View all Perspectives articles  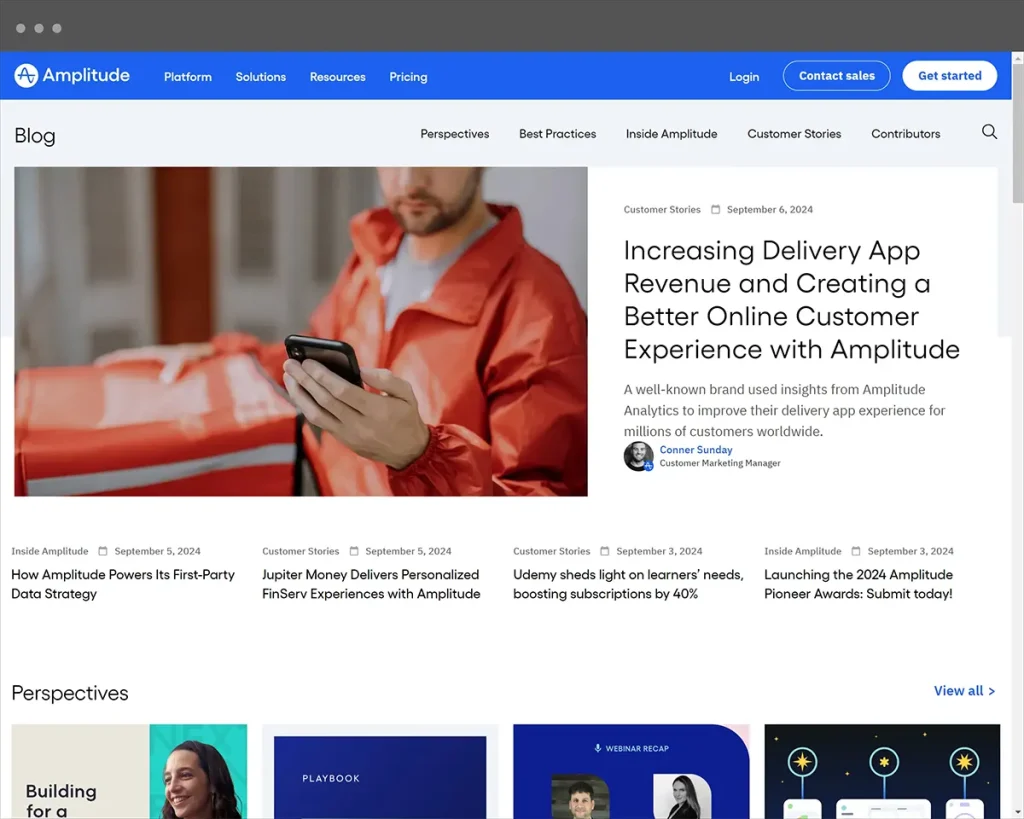click(x=964, y=691)
